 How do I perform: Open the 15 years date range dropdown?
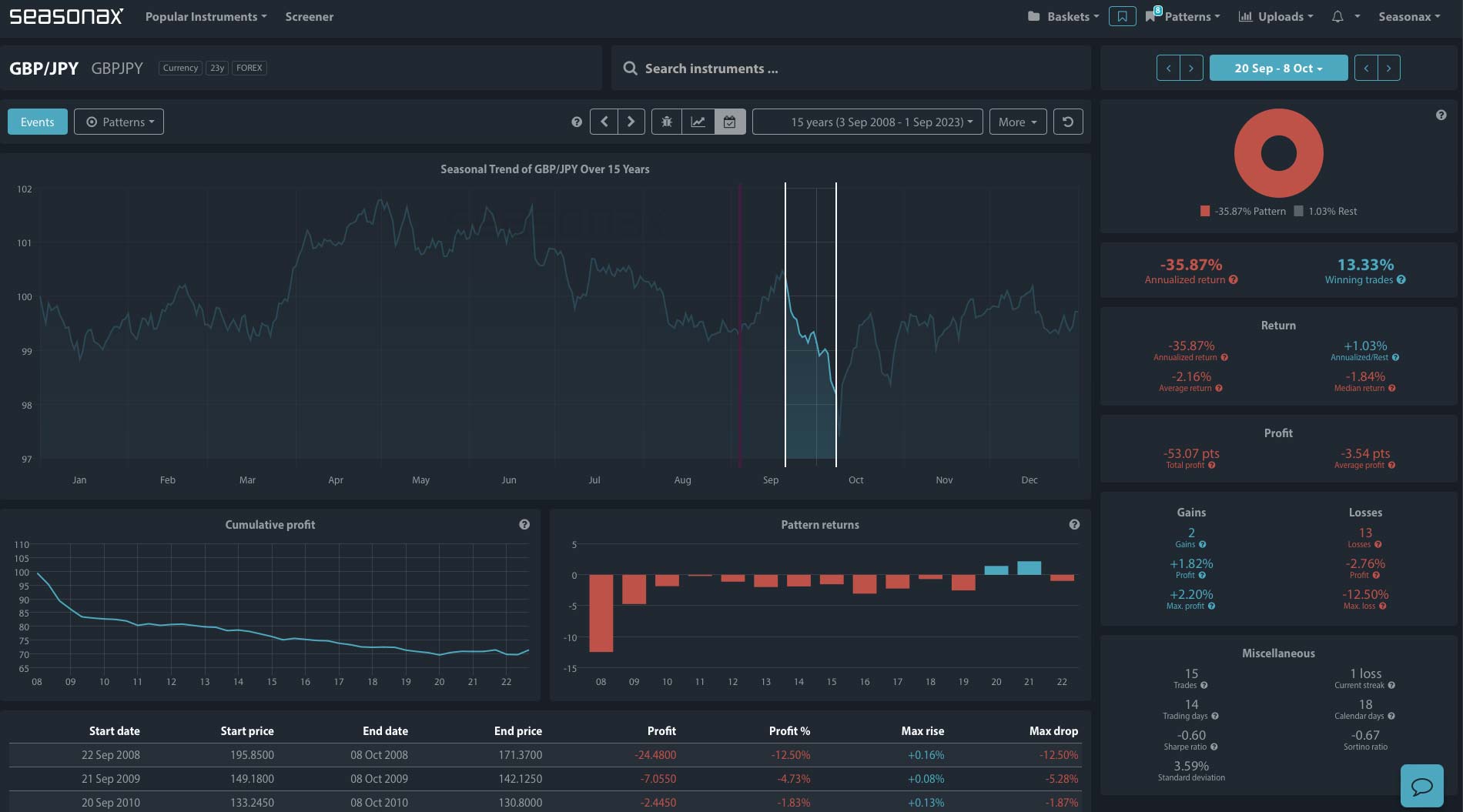click(x=867, y=122)
